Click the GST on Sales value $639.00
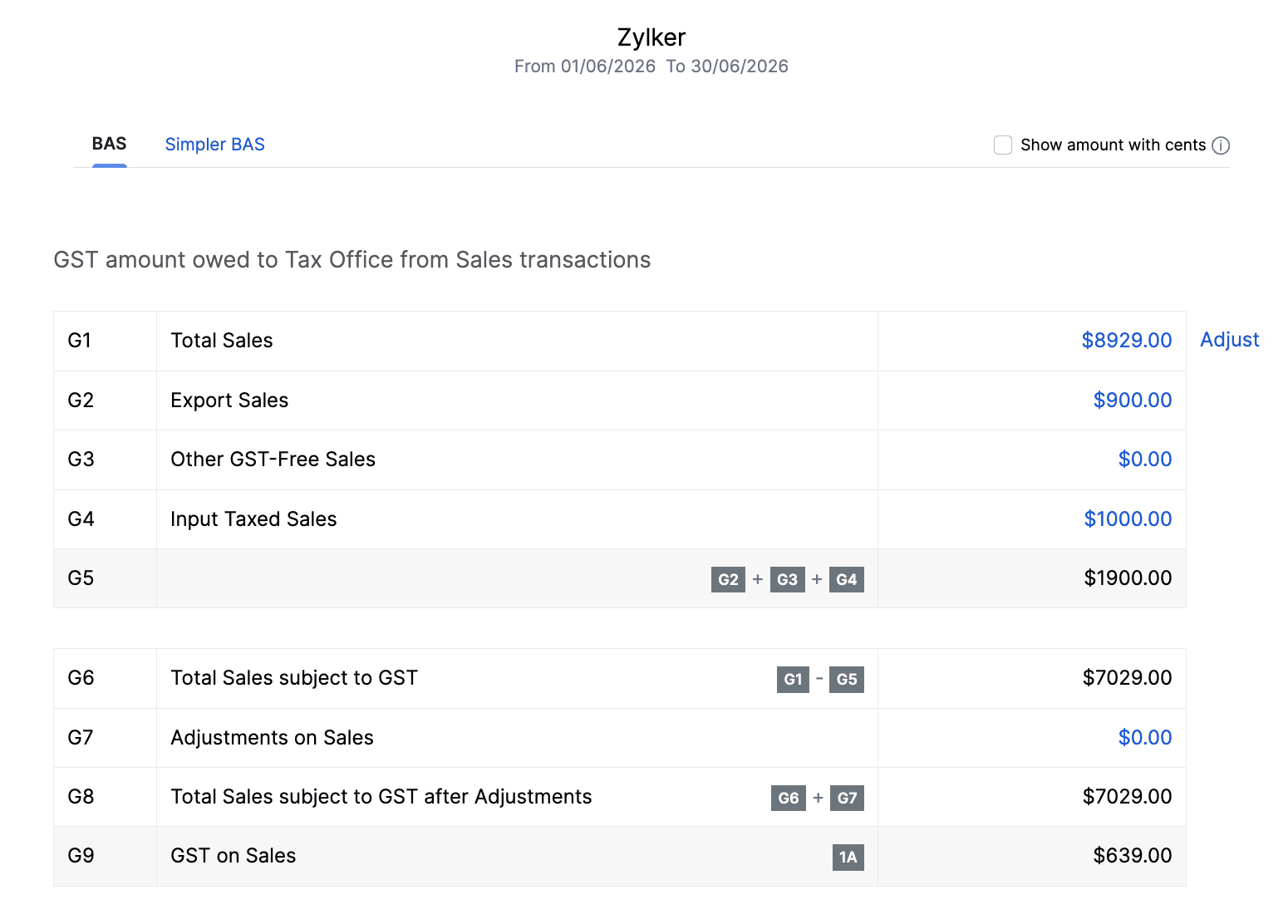The width and height of the screenshot is (1288, 924). click(1132, 856)
